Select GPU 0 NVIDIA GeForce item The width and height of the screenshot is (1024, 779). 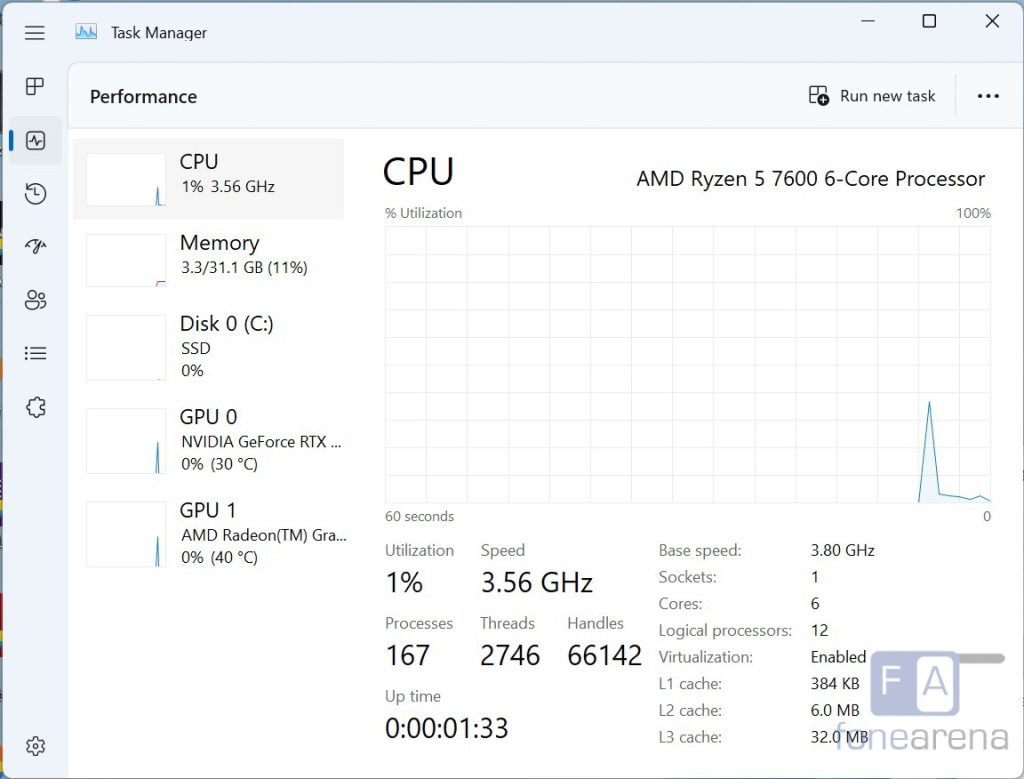[x=209, y=440]
